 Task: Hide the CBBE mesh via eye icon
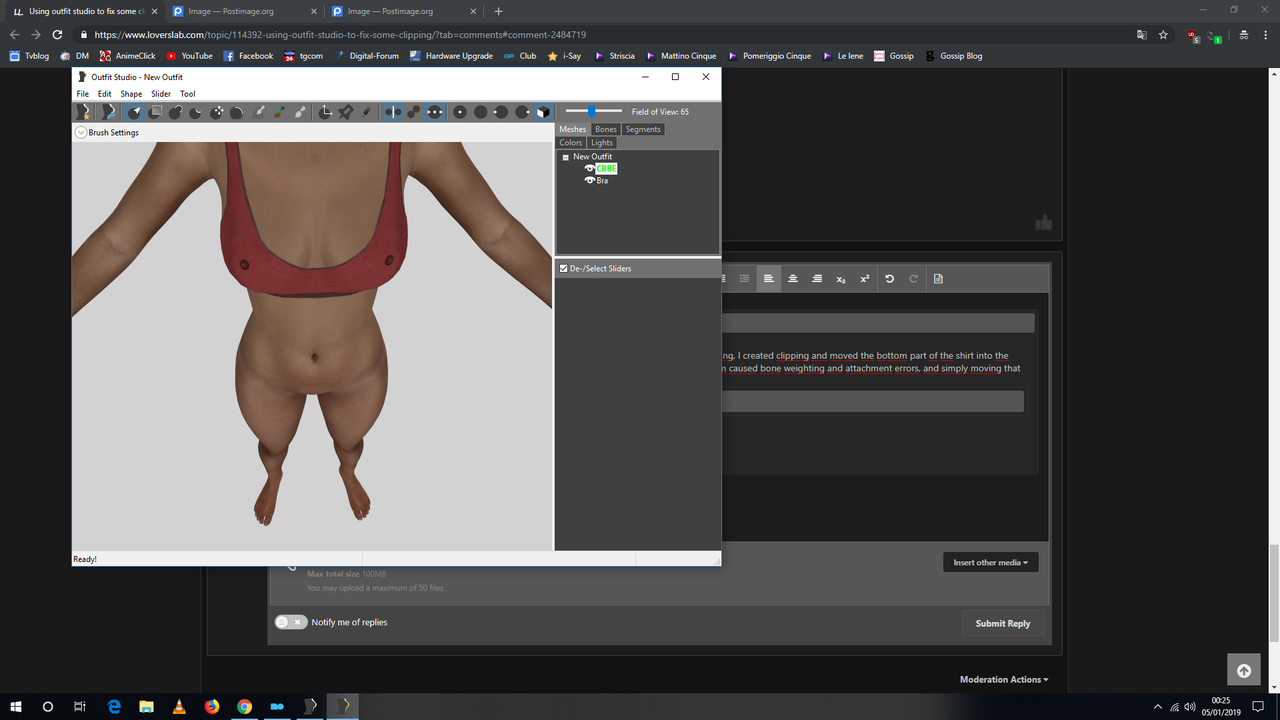tap(589, 168)
